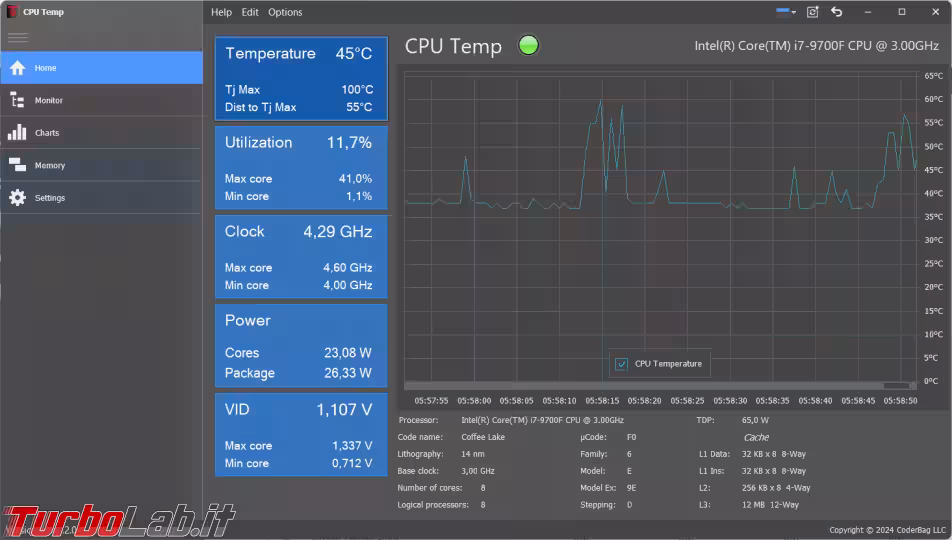Go to the Monitor section
The width and height of the screenshot is (952, 540).
101,100
